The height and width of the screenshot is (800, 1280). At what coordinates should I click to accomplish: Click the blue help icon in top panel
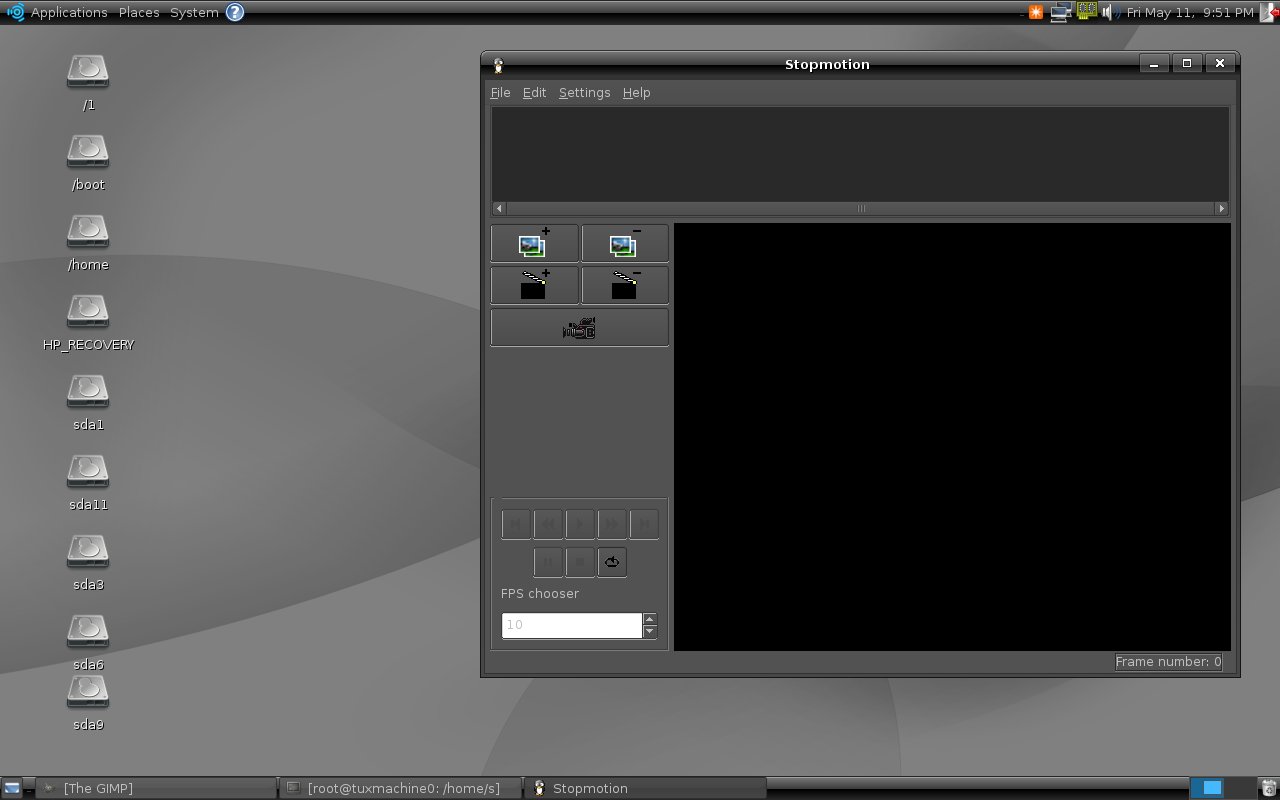coord(235,12)
